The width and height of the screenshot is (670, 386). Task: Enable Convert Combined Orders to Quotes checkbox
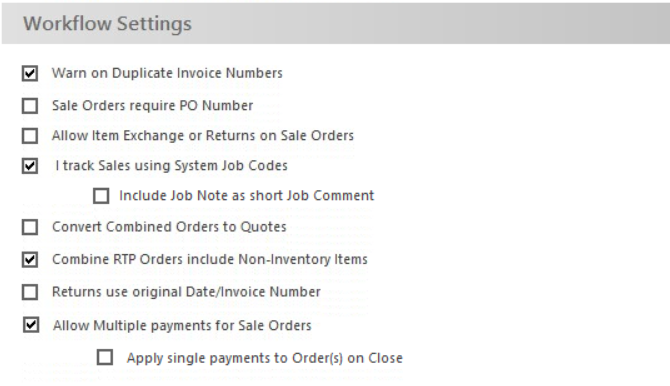(30, 227)
